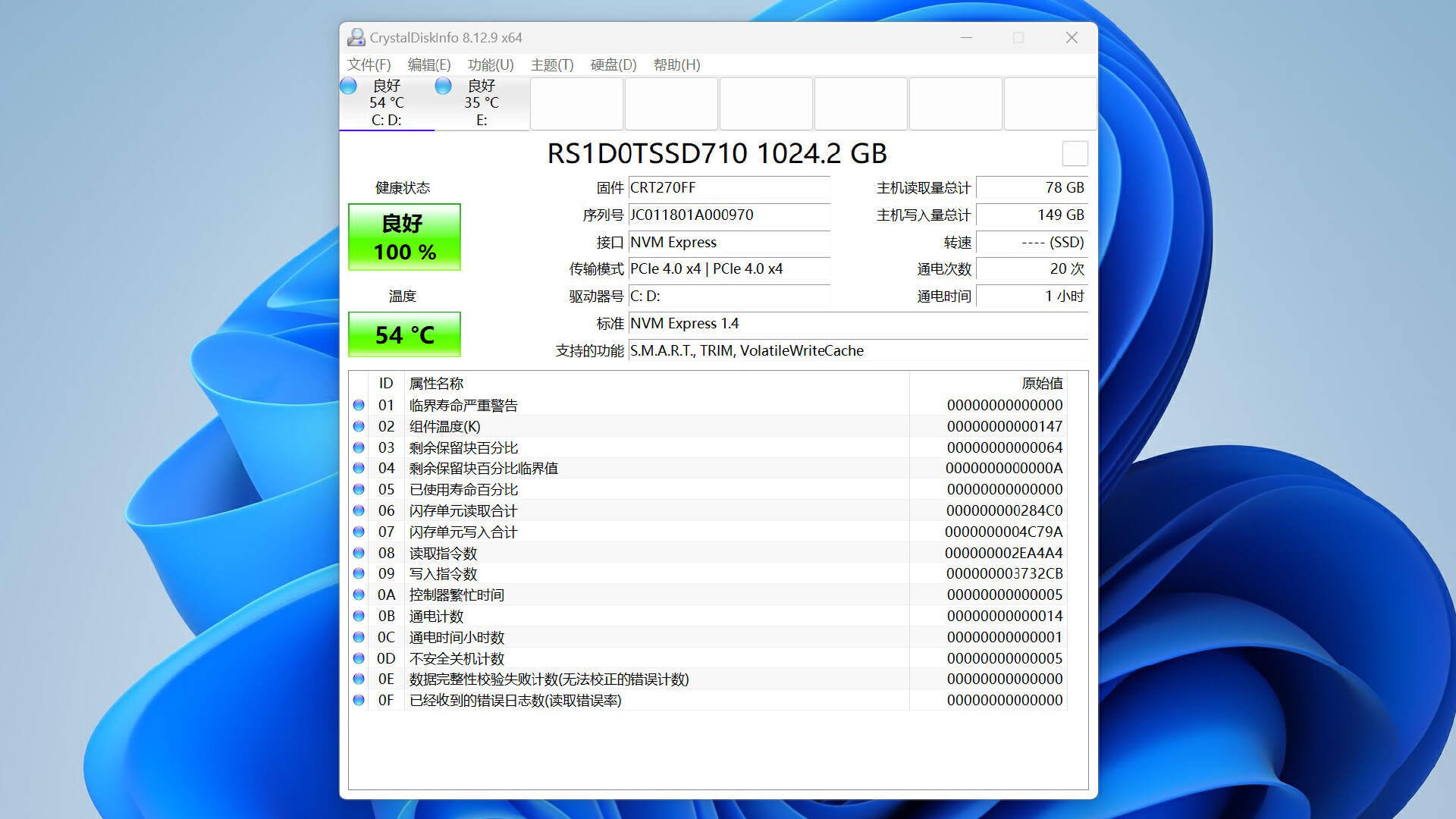Click the power-on count value 20 次
Image resolution: width=1456 pixels, height=819 pixels.
point(1032,269)
